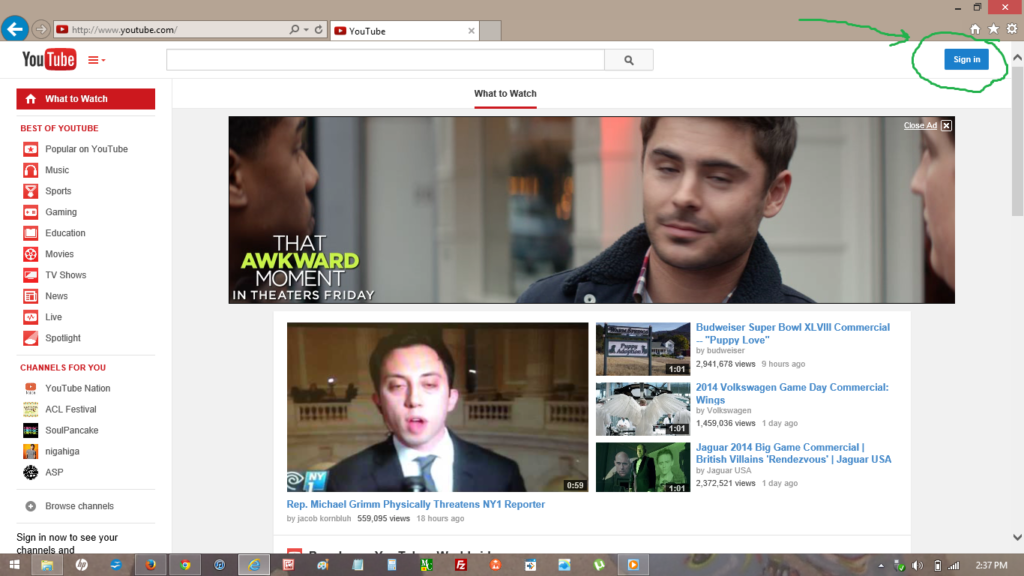Refresh the page using address bar icon
Viewport: 1024px width, 576px height.
click(320, 30)
